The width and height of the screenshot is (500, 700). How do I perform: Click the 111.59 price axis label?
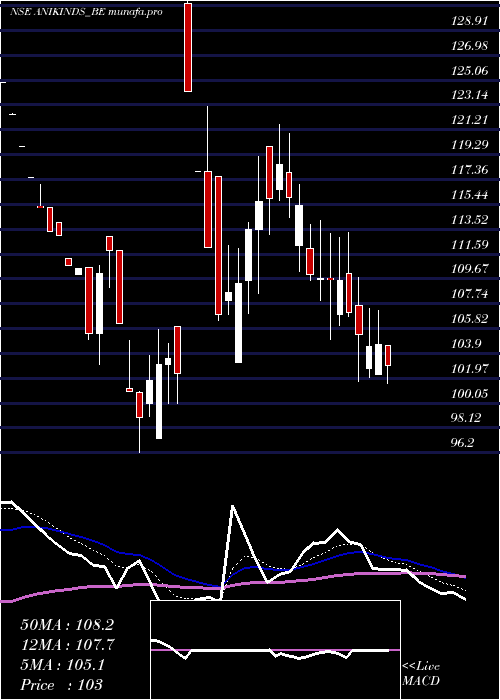point(468,245)
